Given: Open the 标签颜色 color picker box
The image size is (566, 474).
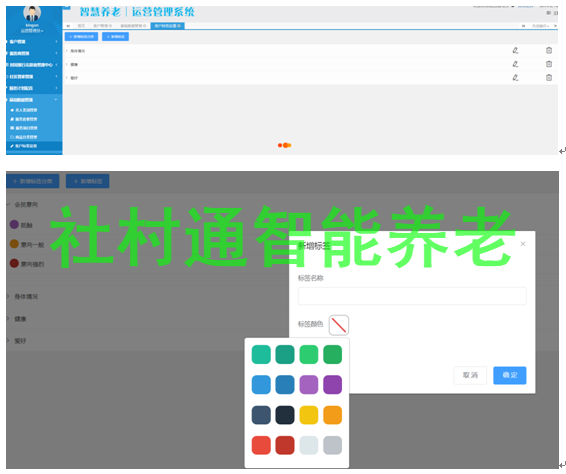Looking at the screenshot, I should [x=339, y=325].
